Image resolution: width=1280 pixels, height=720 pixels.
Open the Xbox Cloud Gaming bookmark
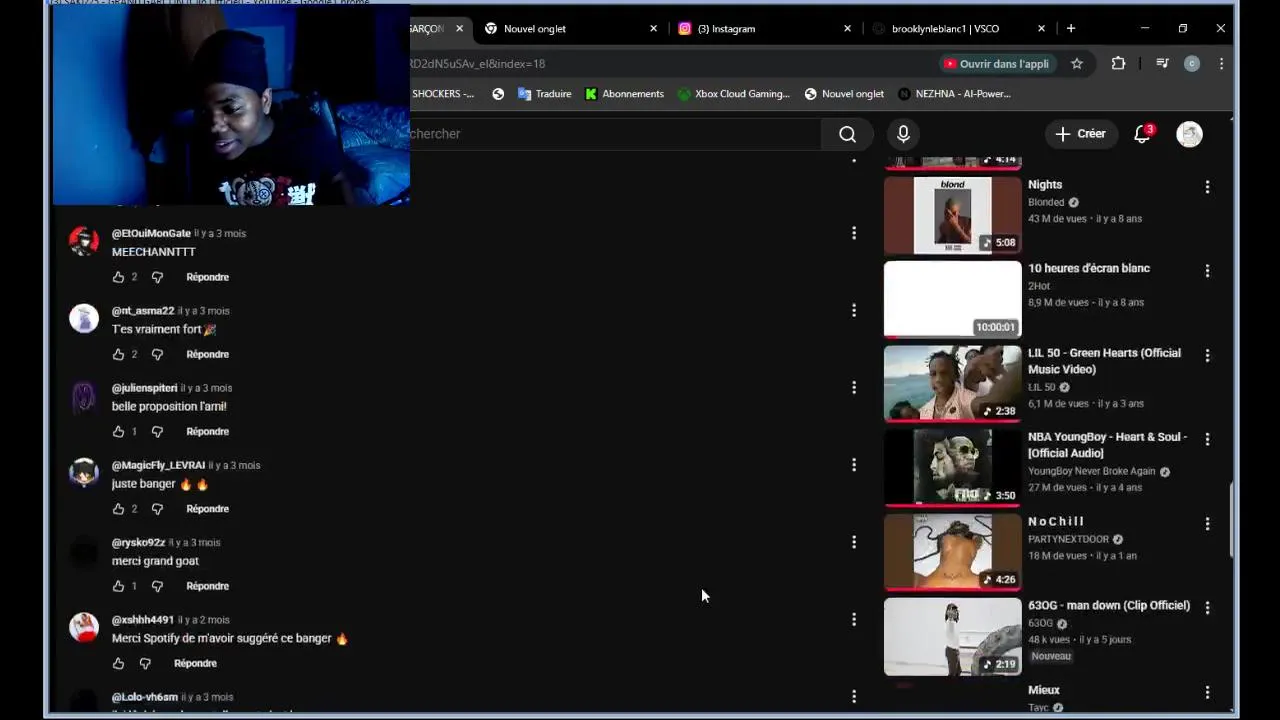pyautogui.click(x=733, y=94)
